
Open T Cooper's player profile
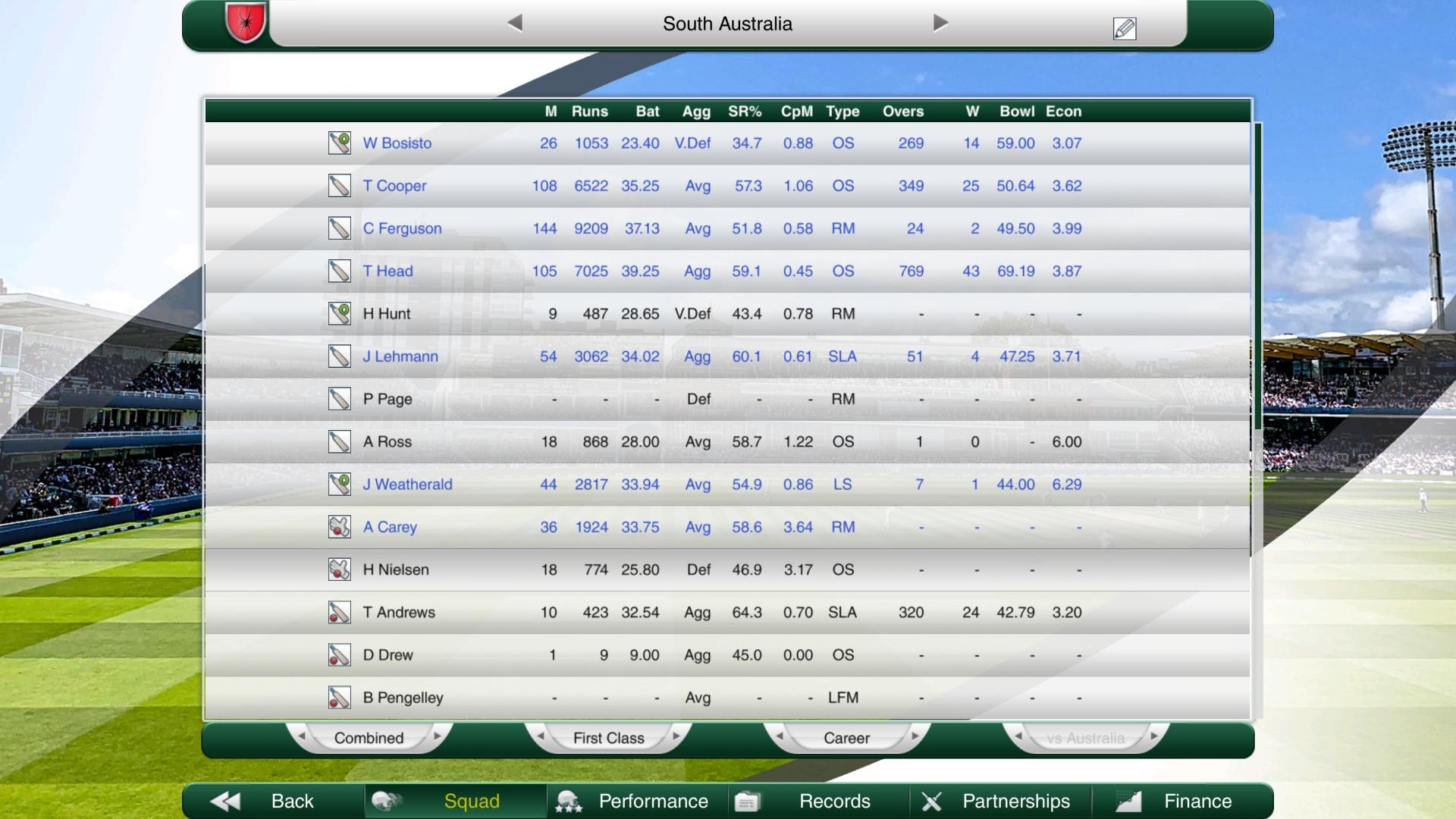click(x=394, y=186)
